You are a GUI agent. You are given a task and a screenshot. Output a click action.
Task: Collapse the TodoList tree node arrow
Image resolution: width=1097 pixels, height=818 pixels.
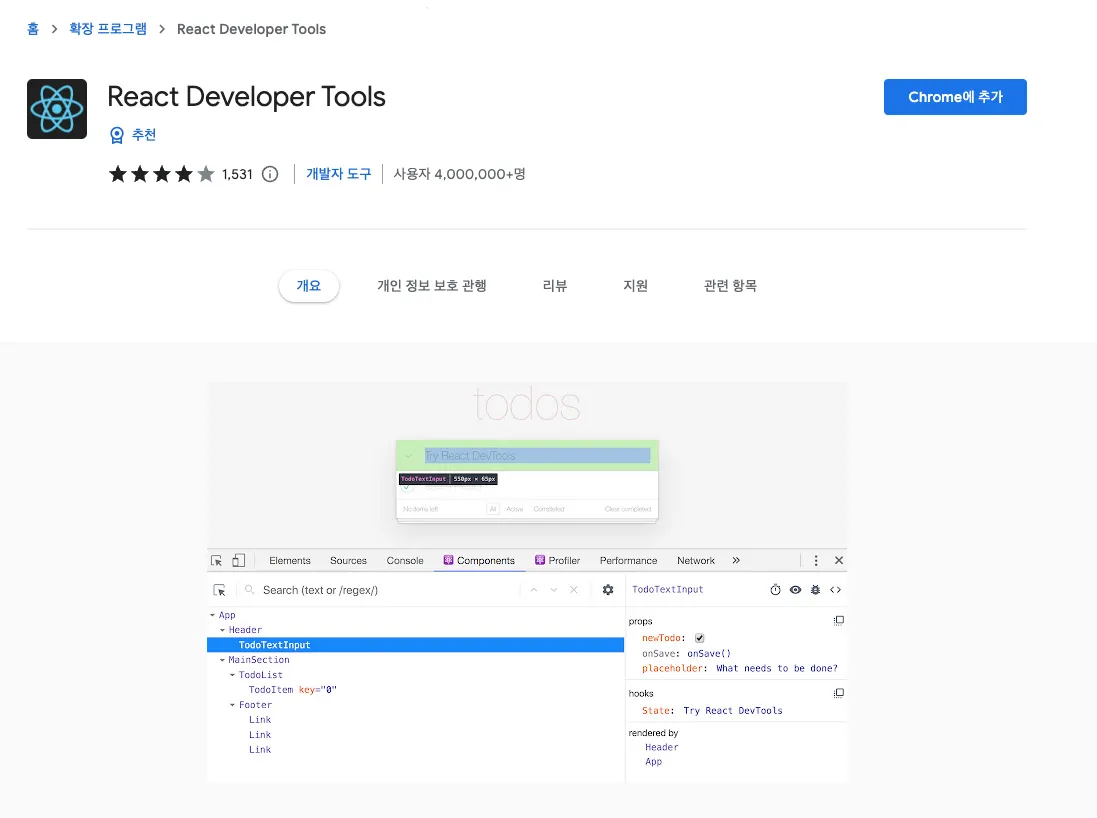coord(232,675)
